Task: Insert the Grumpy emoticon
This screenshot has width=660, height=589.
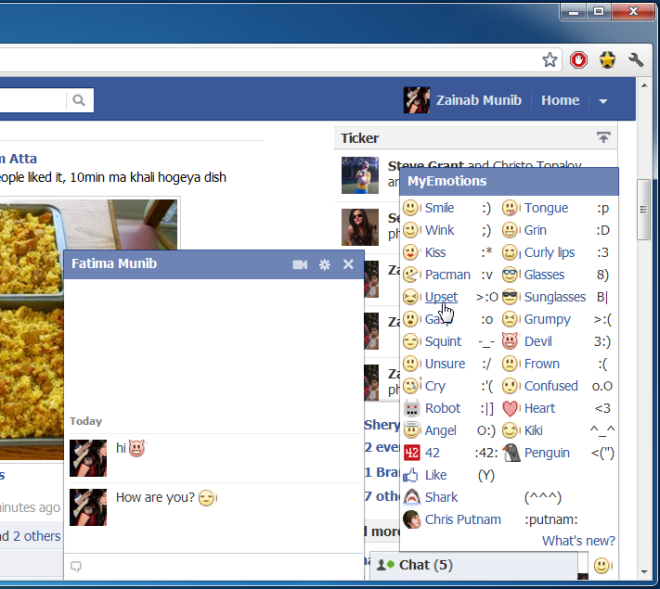Action: tap(547, 320)
